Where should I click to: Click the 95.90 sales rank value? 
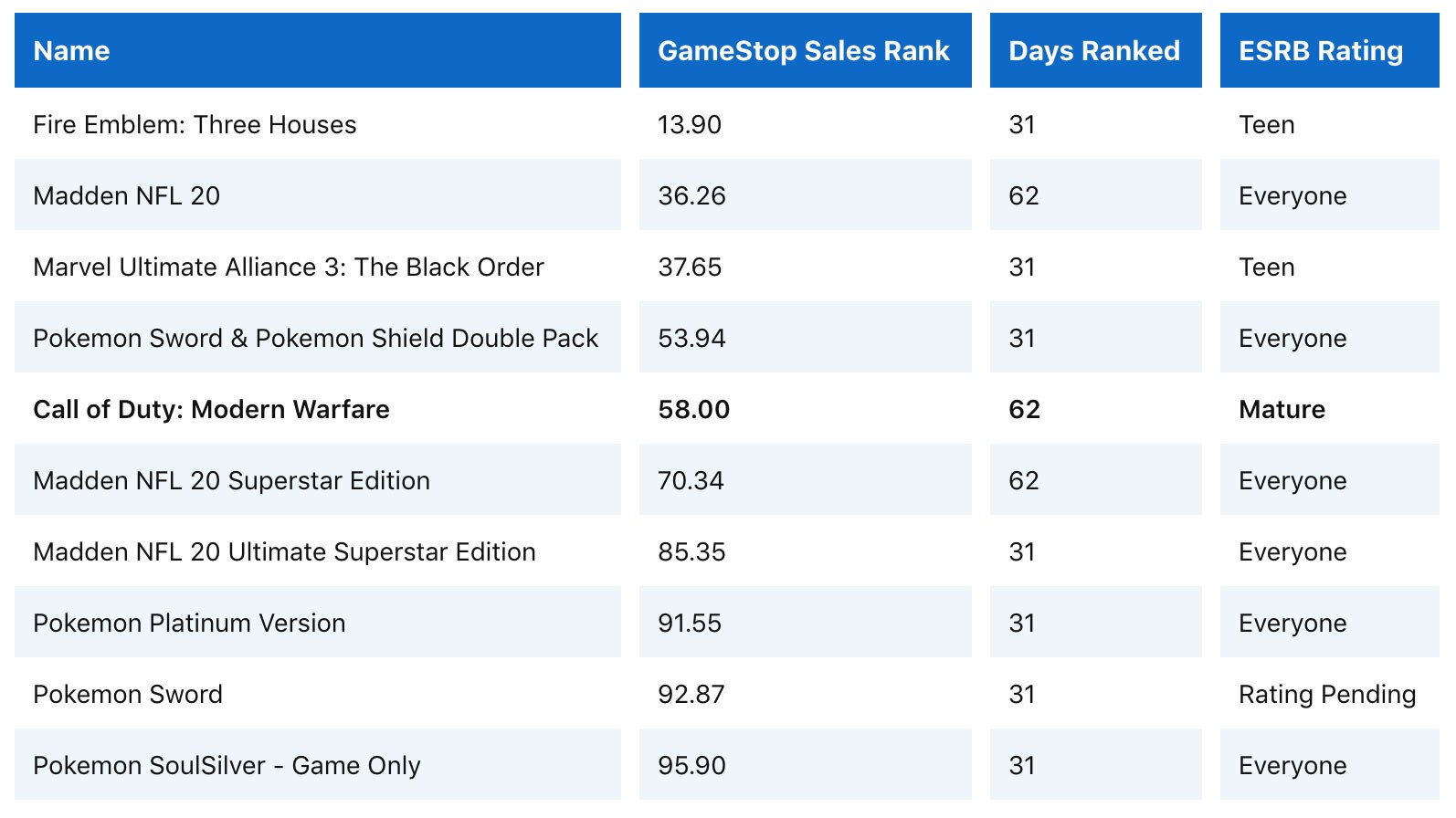click(691, 766)
